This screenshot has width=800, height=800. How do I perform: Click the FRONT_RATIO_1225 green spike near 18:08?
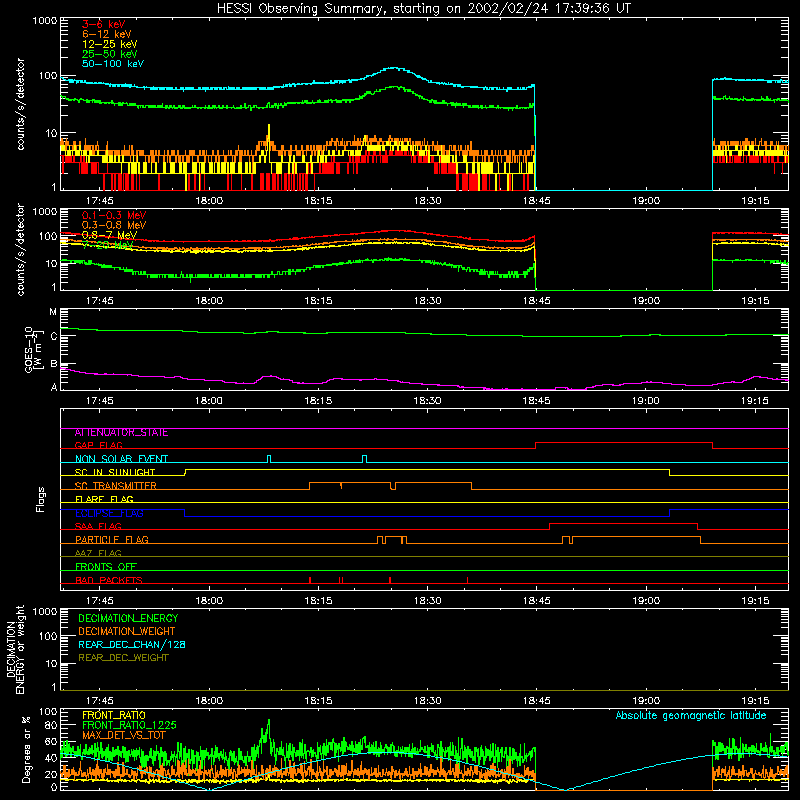click(x=268, y=731)
